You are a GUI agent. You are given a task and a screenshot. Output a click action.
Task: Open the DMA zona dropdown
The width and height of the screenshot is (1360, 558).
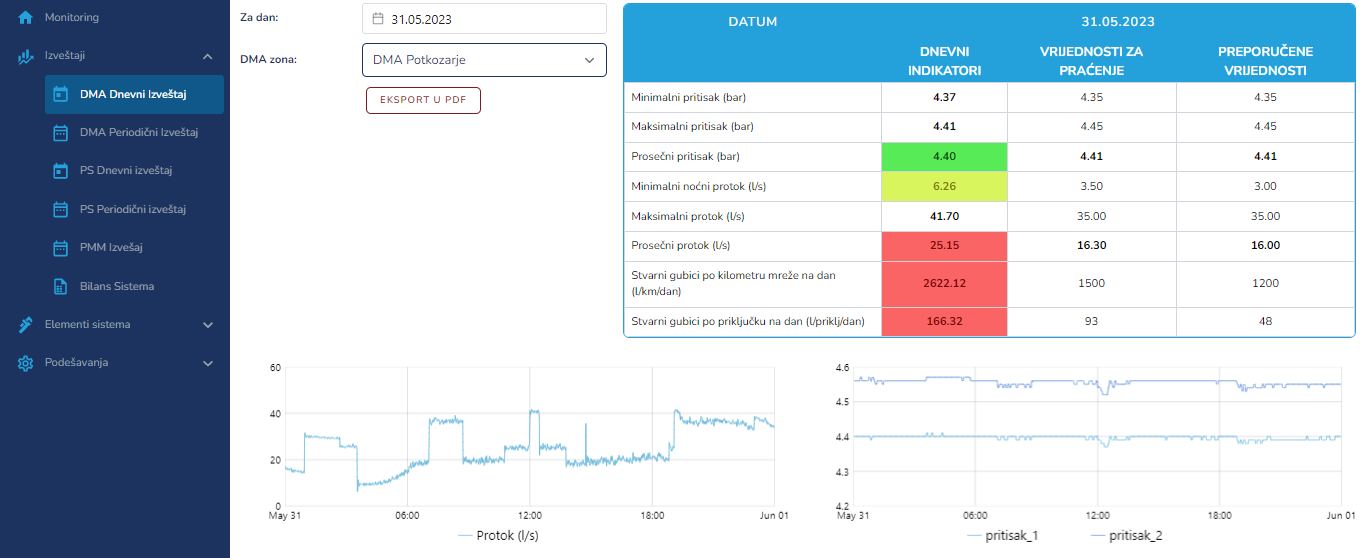484,60
